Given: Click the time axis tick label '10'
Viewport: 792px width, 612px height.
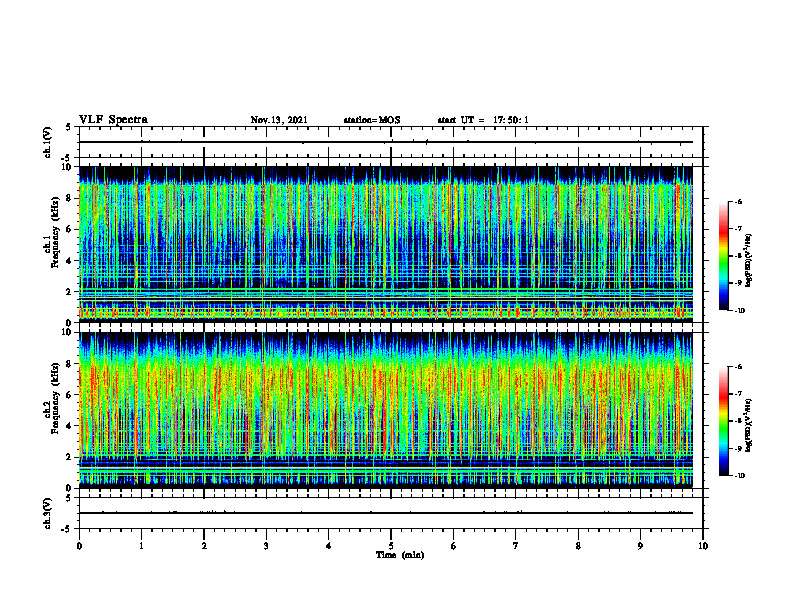Looking at the screenshot, I should point(703,546).
